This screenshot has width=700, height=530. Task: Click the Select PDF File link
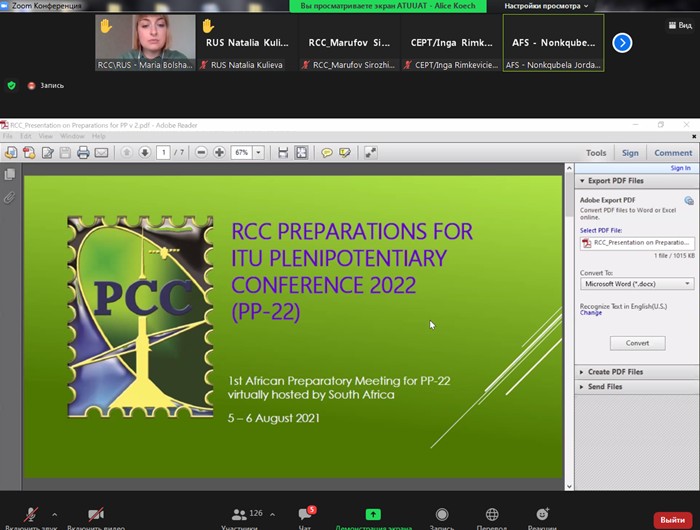tap(600, 230)
